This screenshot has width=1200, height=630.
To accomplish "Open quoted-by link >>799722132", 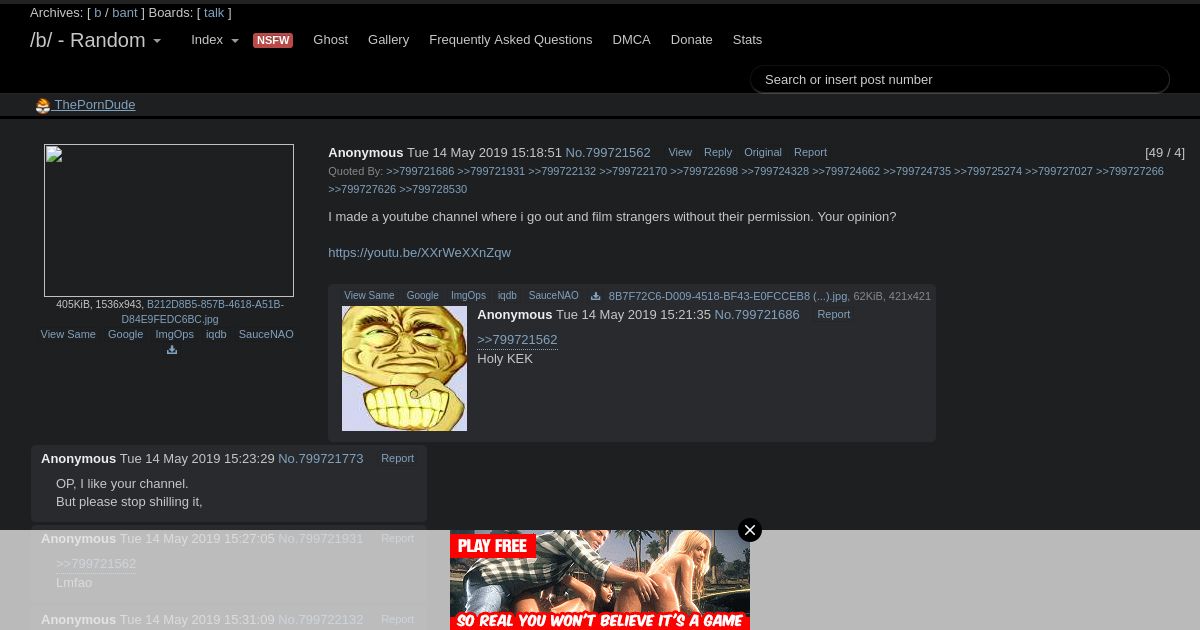I will click(x=562, y=171).
